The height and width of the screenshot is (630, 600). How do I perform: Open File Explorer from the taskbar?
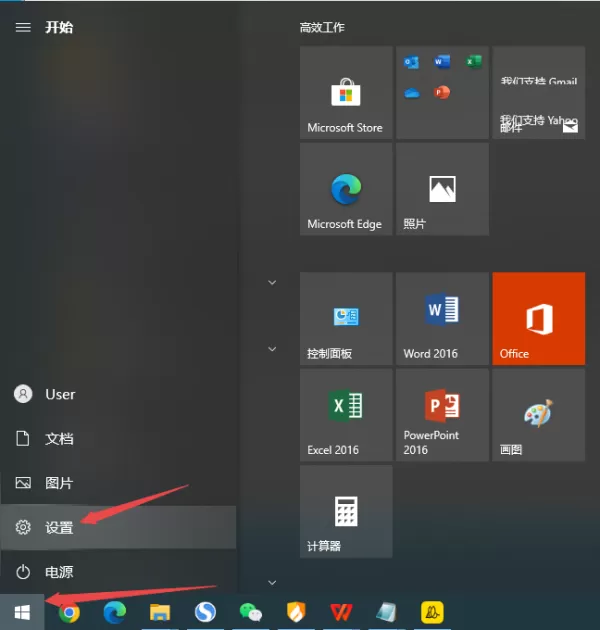click(160, 612)
